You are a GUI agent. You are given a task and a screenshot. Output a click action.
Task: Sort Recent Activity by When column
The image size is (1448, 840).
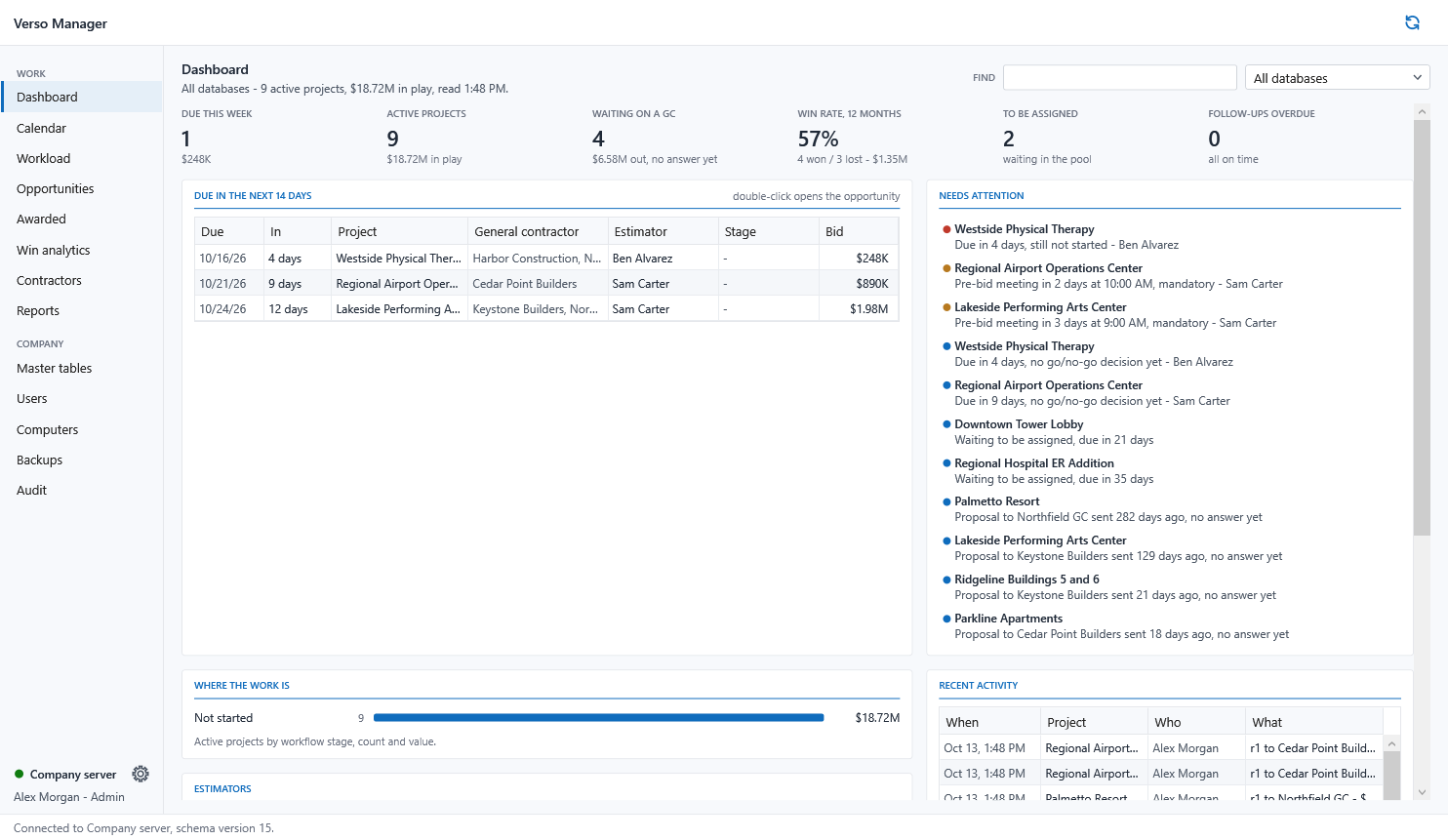[x=989, y=722]
